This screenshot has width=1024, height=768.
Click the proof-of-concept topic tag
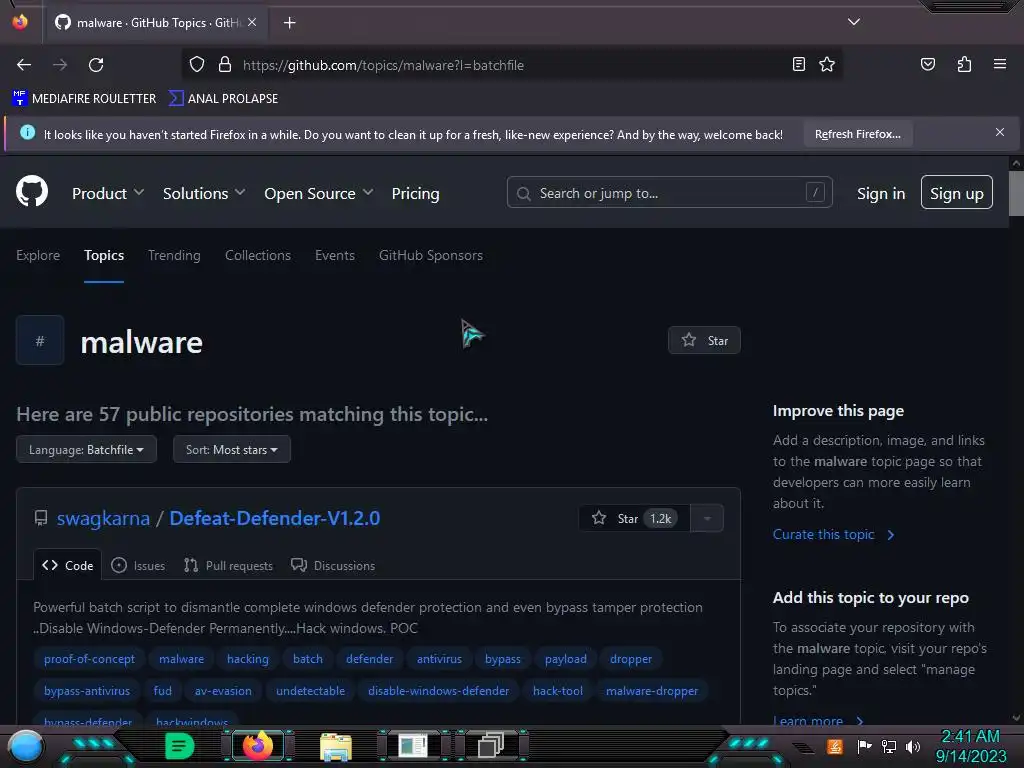(x=89, y=659)
